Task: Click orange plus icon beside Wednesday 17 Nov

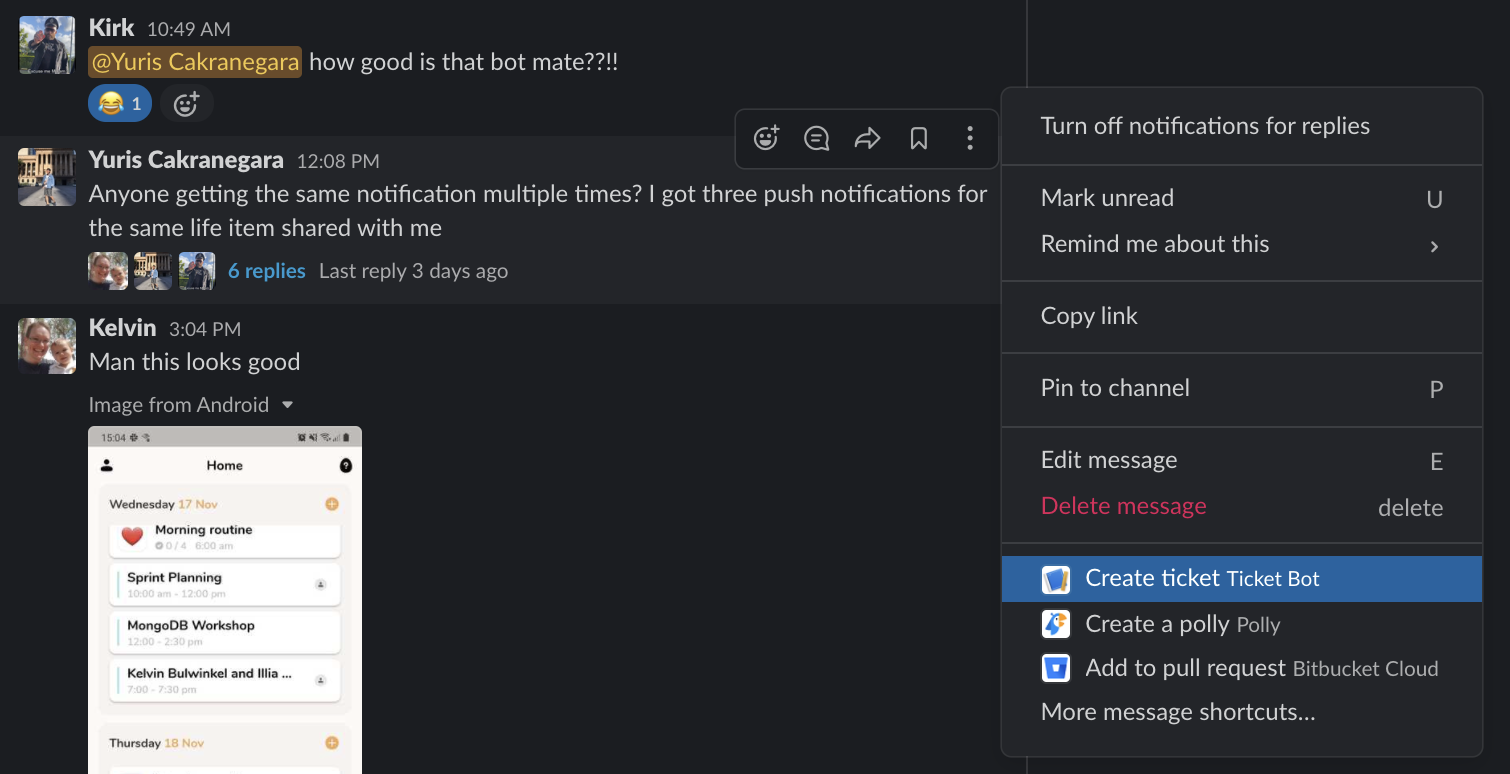Action: pyautogui.click(x=332, y=504)
